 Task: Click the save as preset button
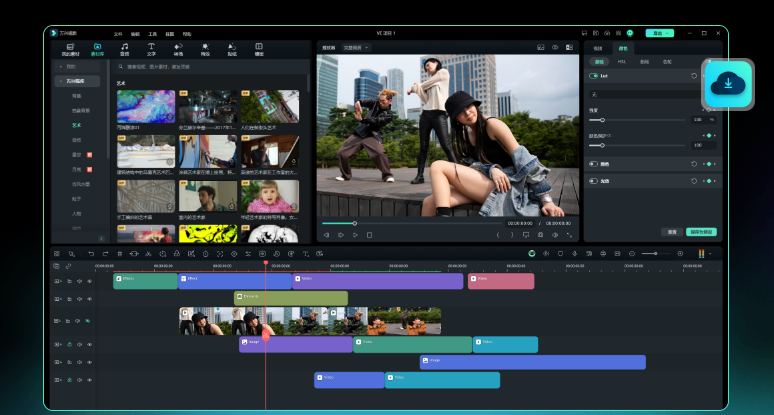703,232
